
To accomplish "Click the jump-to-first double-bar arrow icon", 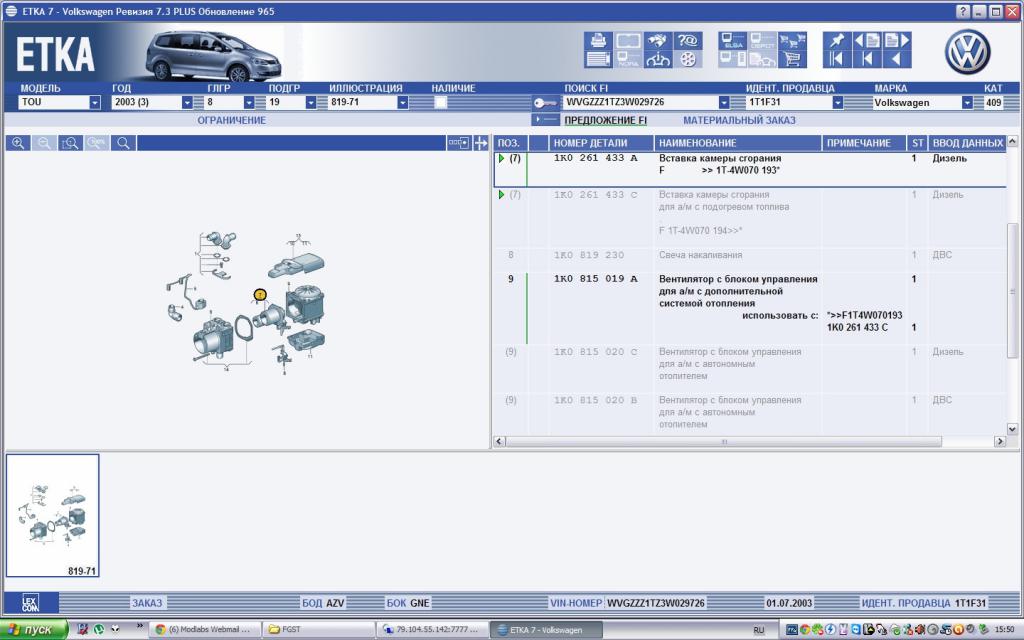I will point(837,59).
